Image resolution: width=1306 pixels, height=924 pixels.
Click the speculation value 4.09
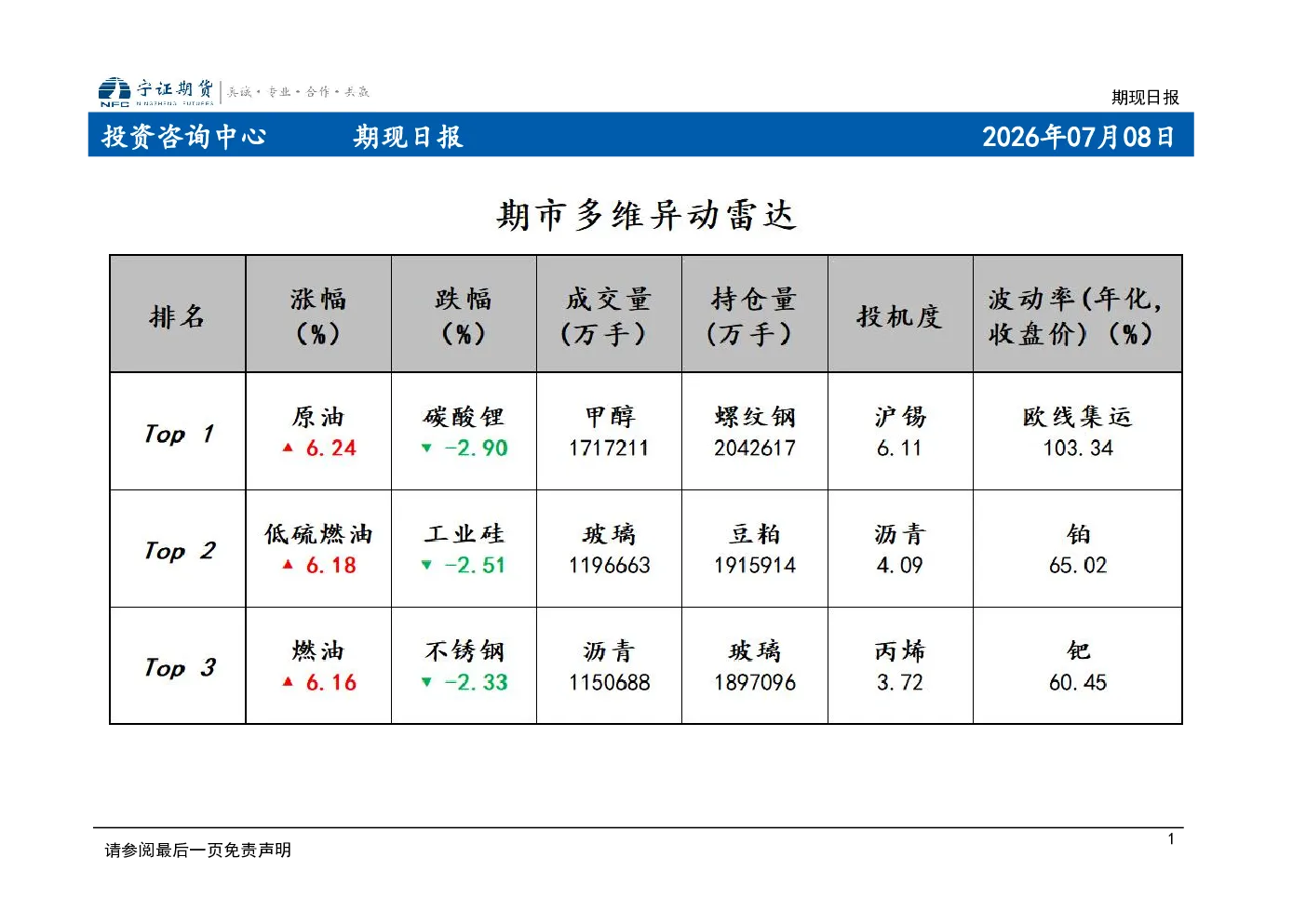[899, 565]
